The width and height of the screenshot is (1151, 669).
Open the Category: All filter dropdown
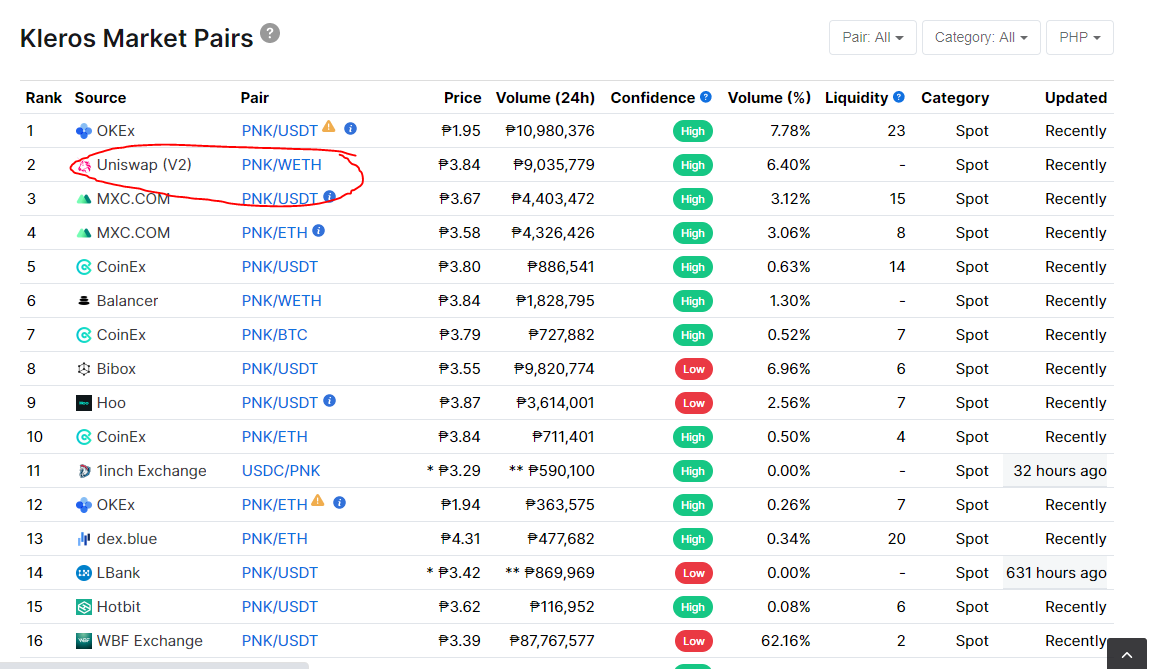pyautogui.click(x=981, y=37)
